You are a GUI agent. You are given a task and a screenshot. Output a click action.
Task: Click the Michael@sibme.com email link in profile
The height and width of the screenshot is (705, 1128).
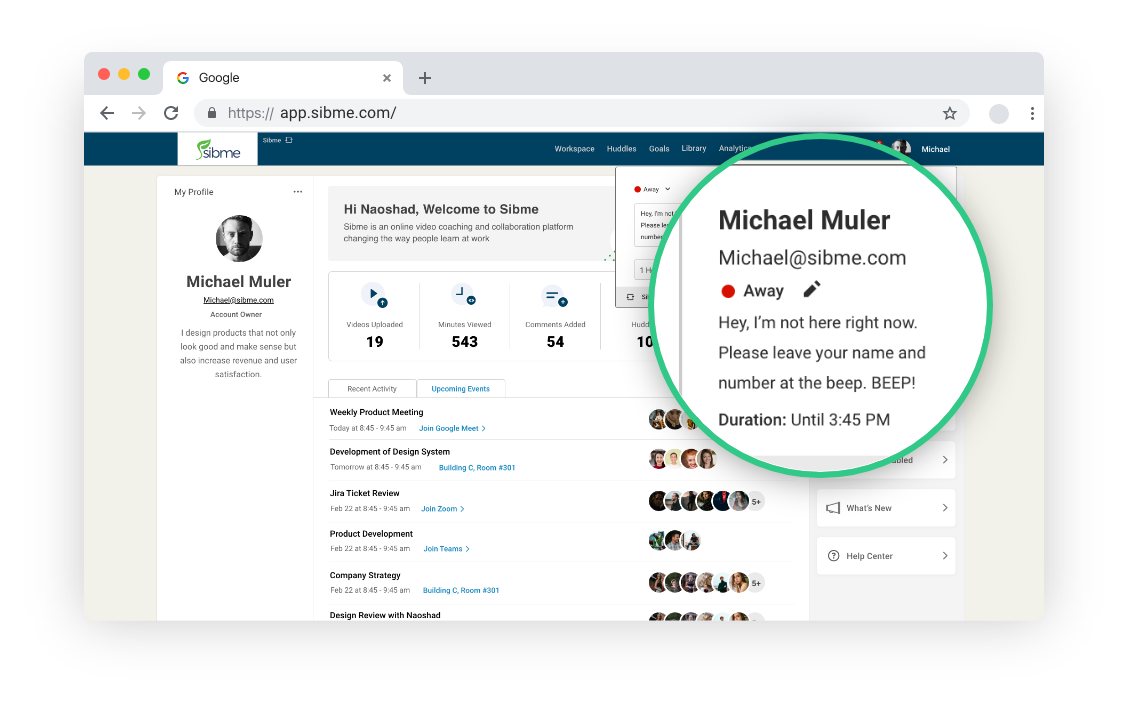238,300
